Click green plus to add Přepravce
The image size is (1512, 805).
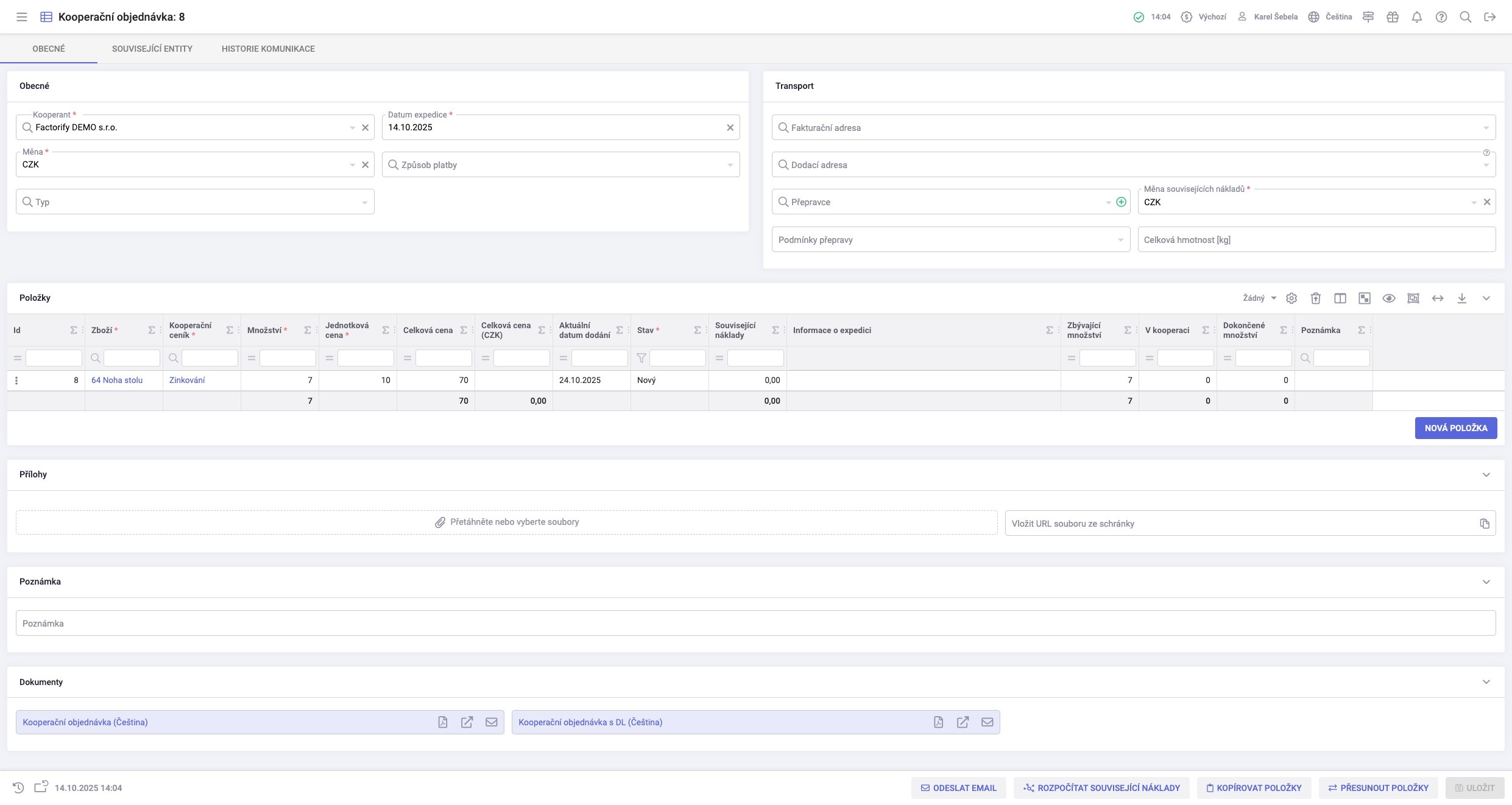pyautogui.click(x=1121, y=202)
